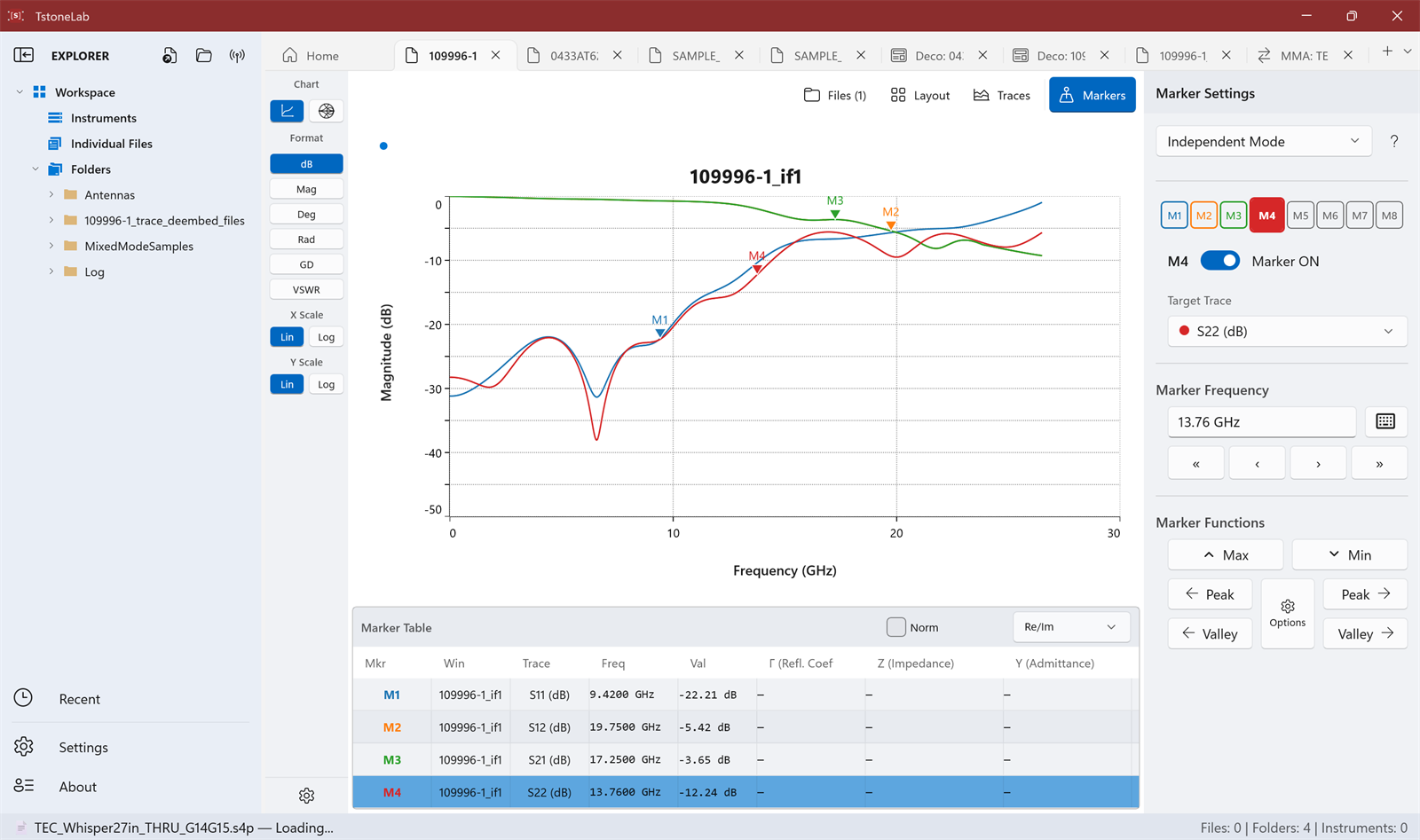Jump marker frequency far left double arrow
1420x840 pixels.
pyautogui.click(x=1196, y=464)
